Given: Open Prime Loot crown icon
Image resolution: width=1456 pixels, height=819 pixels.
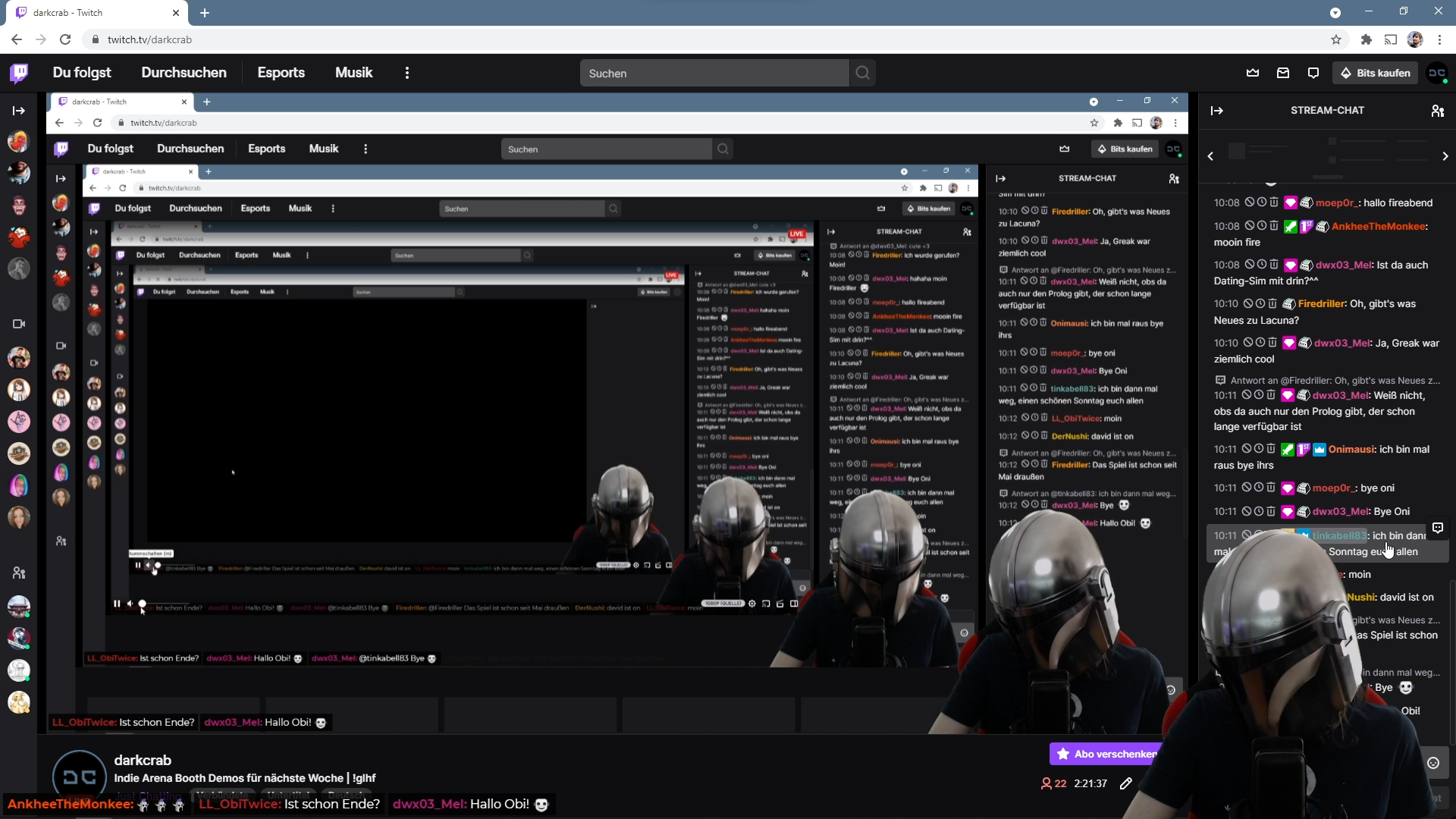Looking at the screenshot, I should 1253,73.
